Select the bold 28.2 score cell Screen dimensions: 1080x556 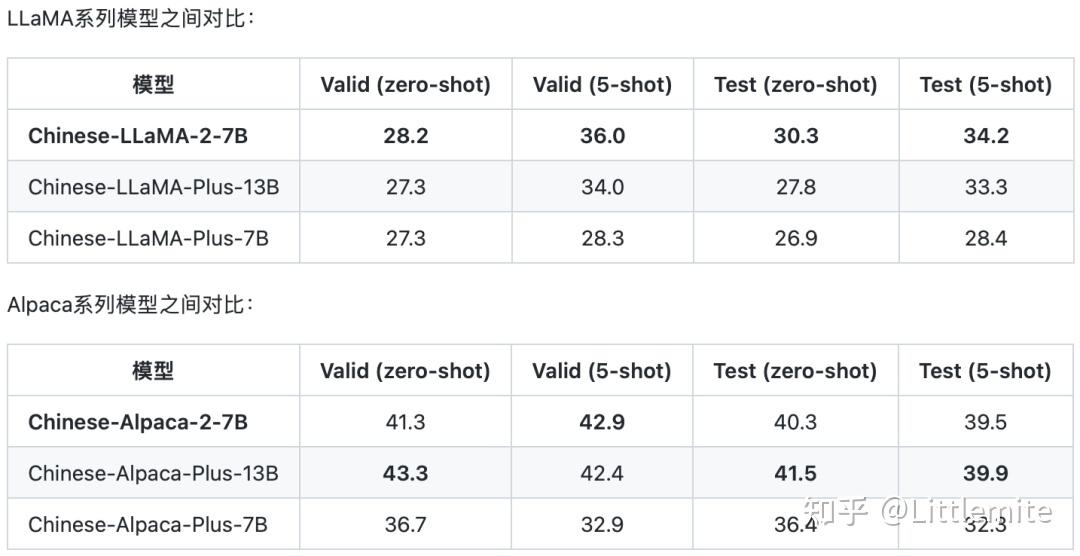[x=405, y=136]
